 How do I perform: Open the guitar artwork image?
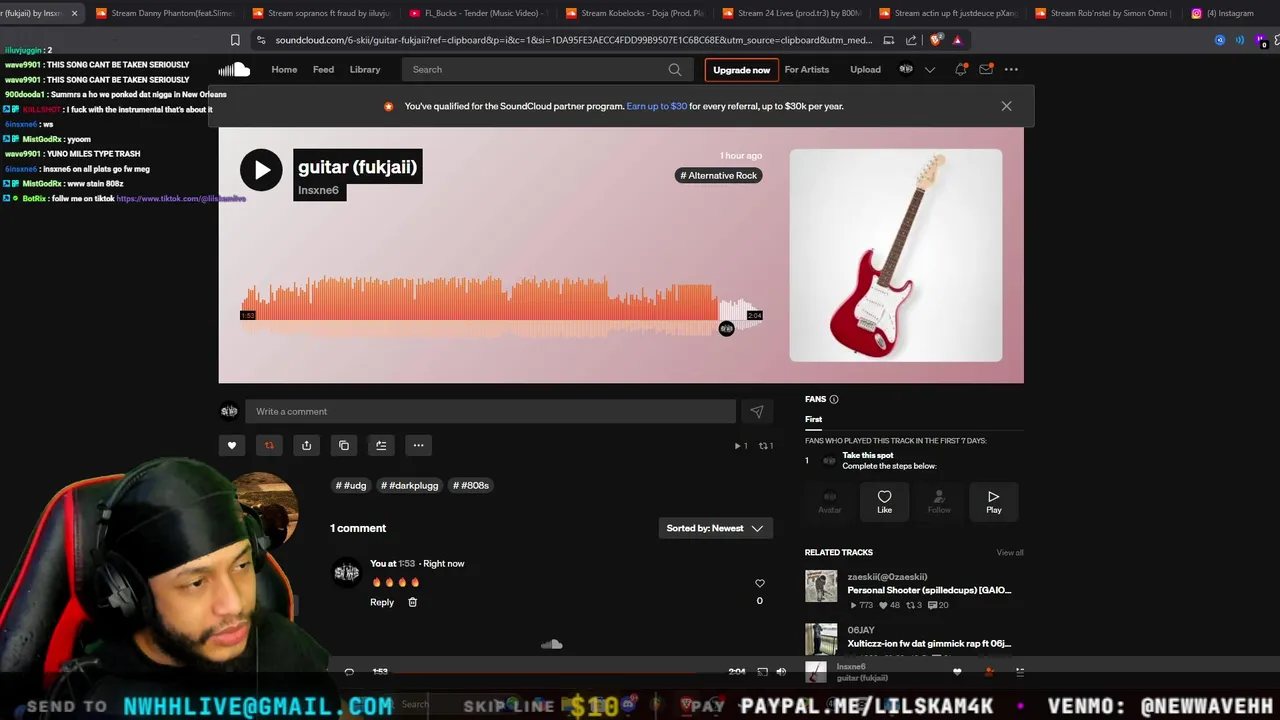pos(895,255)
